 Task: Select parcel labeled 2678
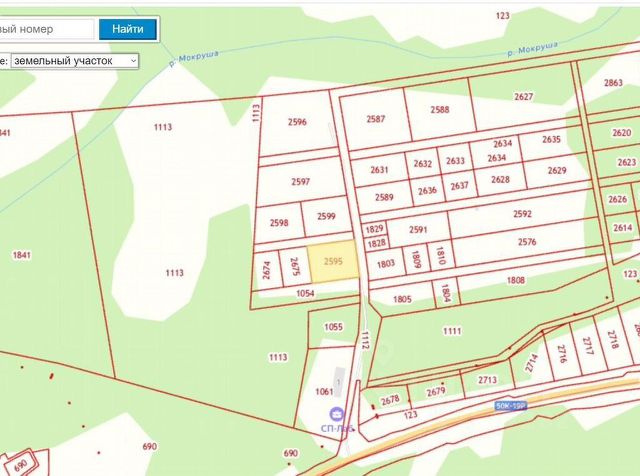pos(390,400)
